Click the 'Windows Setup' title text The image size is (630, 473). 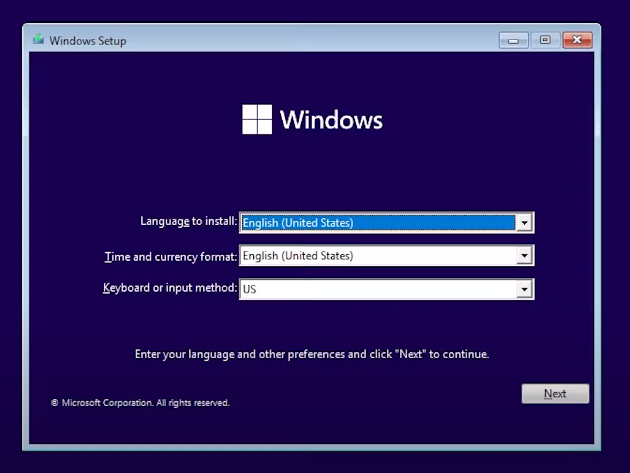pyautogui.click(x=88, y=41)
